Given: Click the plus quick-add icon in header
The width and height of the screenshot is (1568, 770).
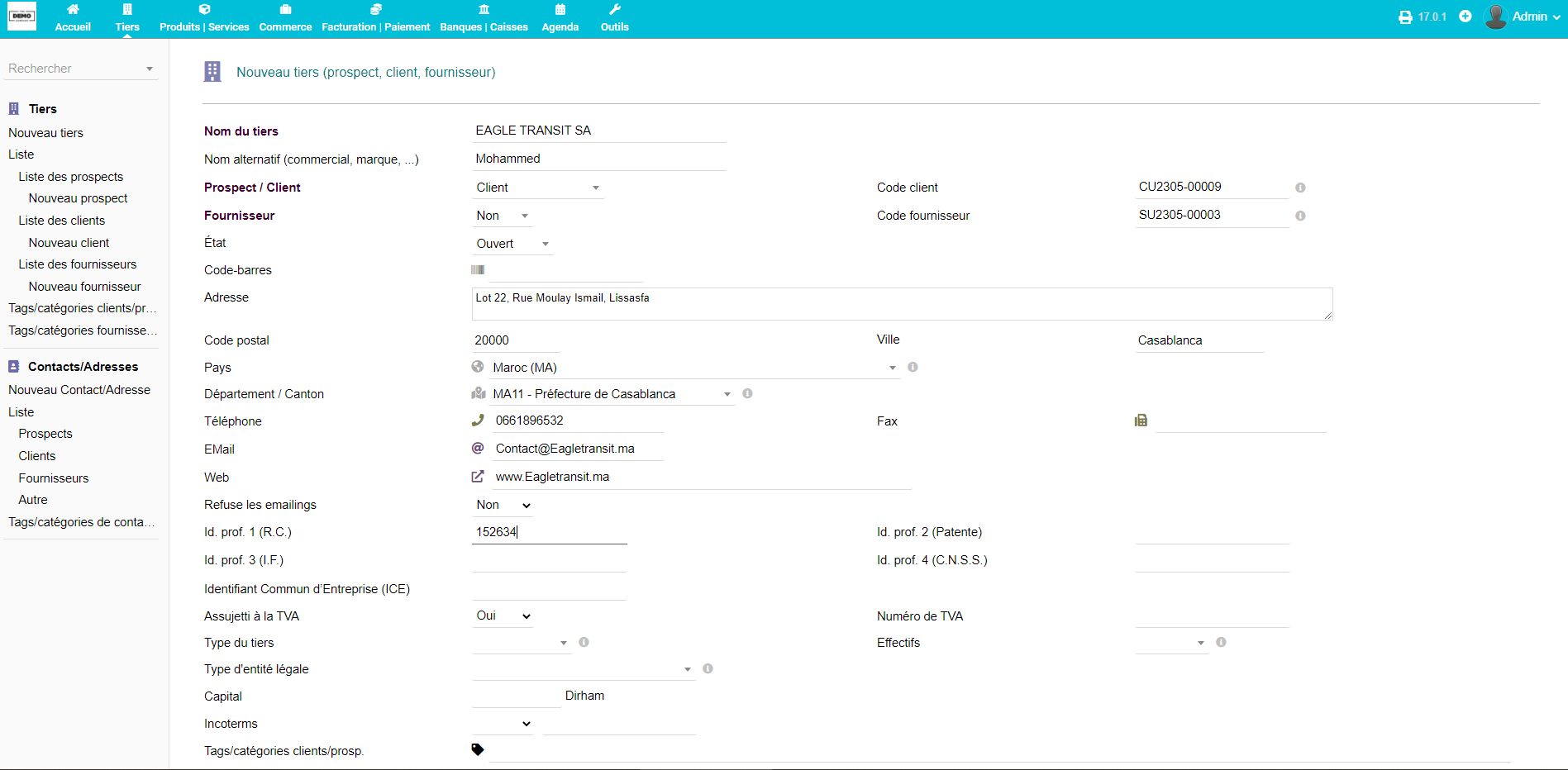Looking at the screenshot, I should [x=1465, y=17].
